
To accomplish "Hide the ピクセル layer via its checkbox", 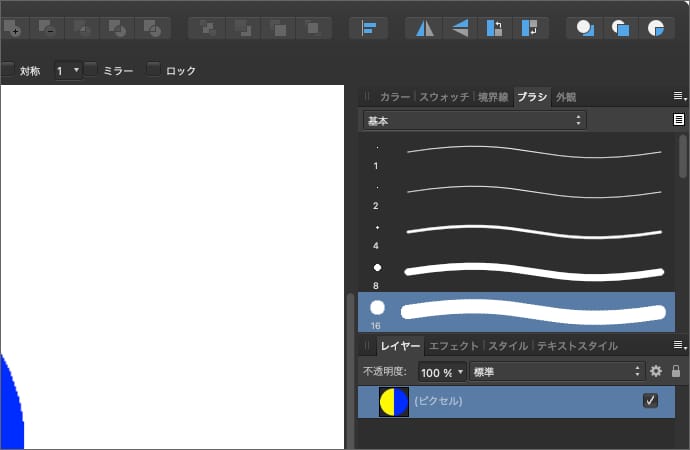I will pyautogui.click(x=651, y=401).
